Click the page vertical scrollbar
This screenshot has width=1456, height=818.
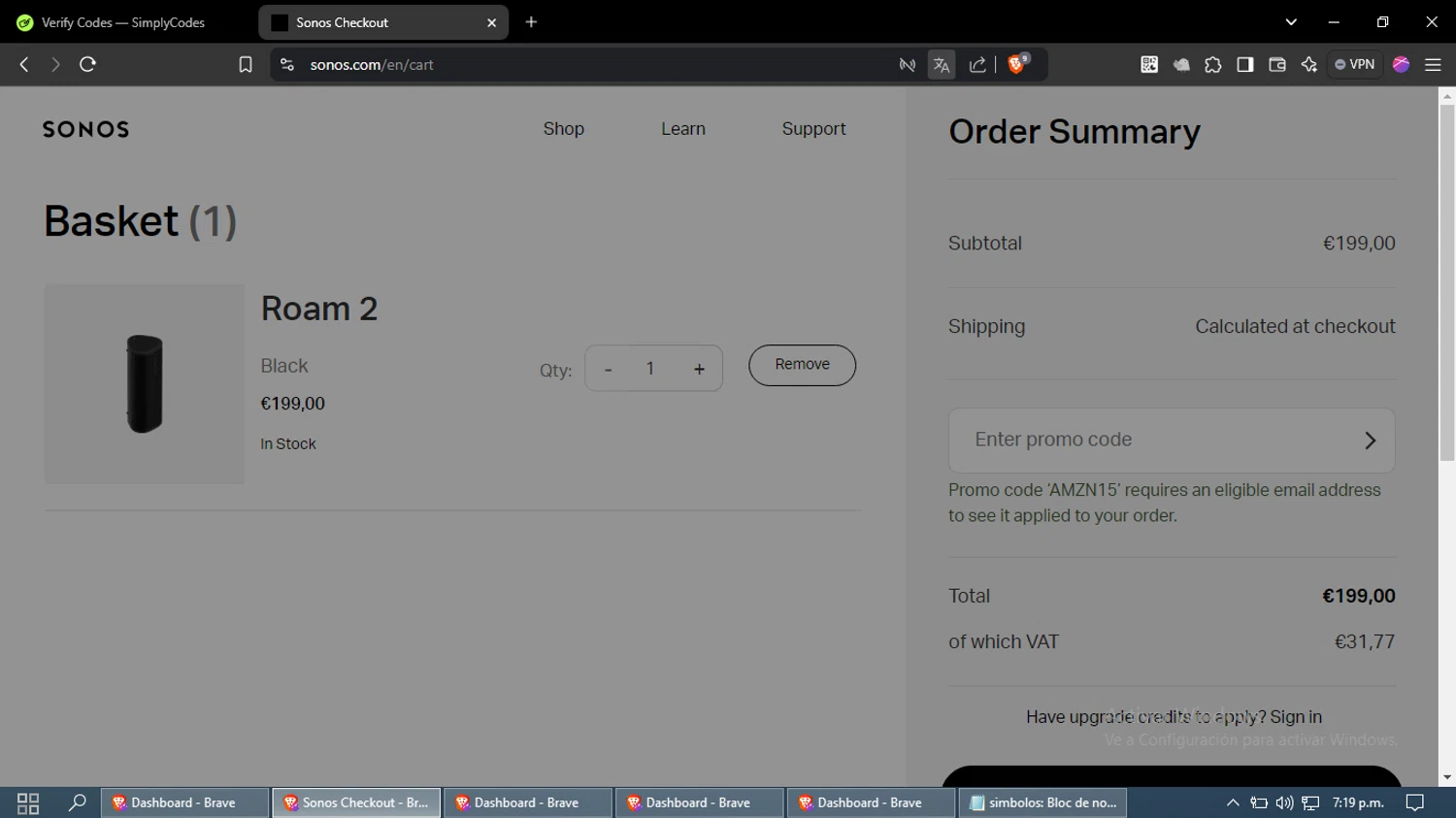(x=1447, y=281)
